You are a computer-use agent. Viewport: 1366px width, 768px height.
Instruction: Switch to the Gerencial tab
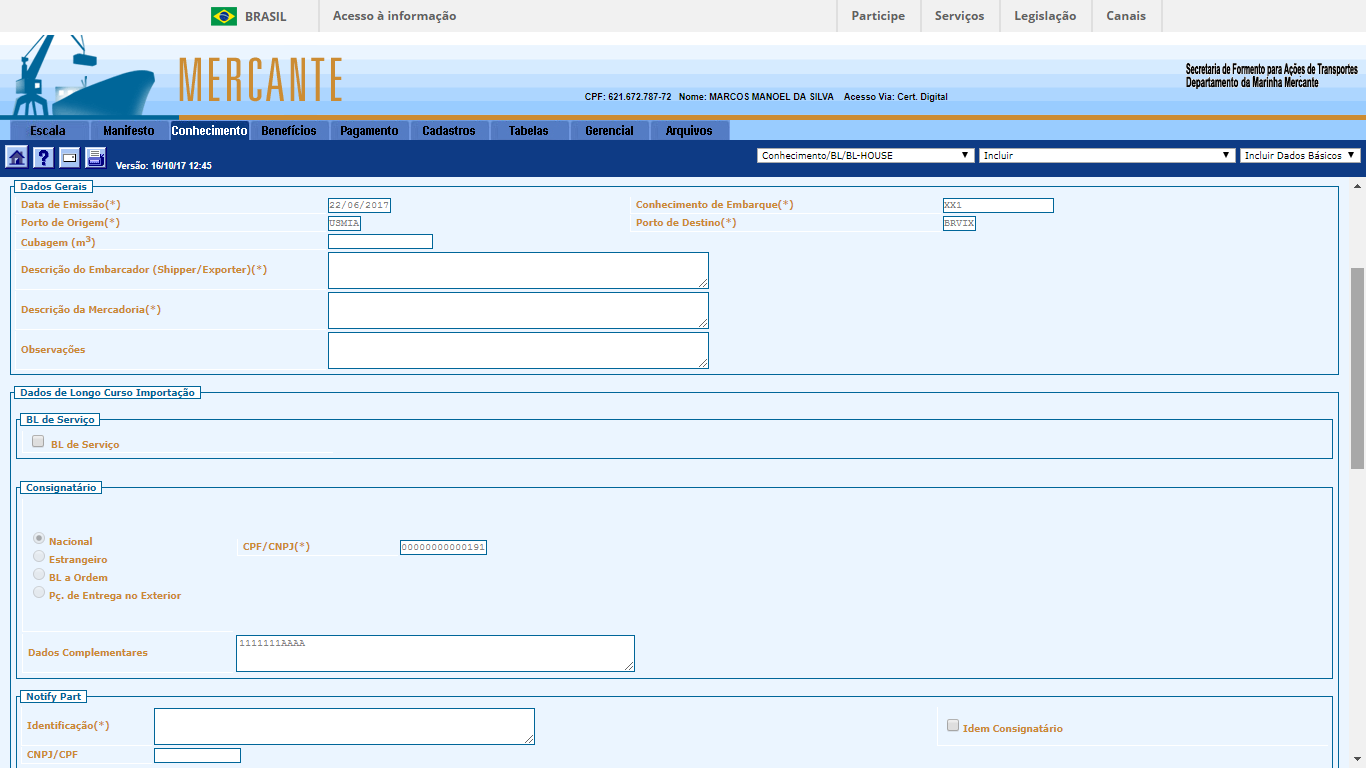coord(609,131)
